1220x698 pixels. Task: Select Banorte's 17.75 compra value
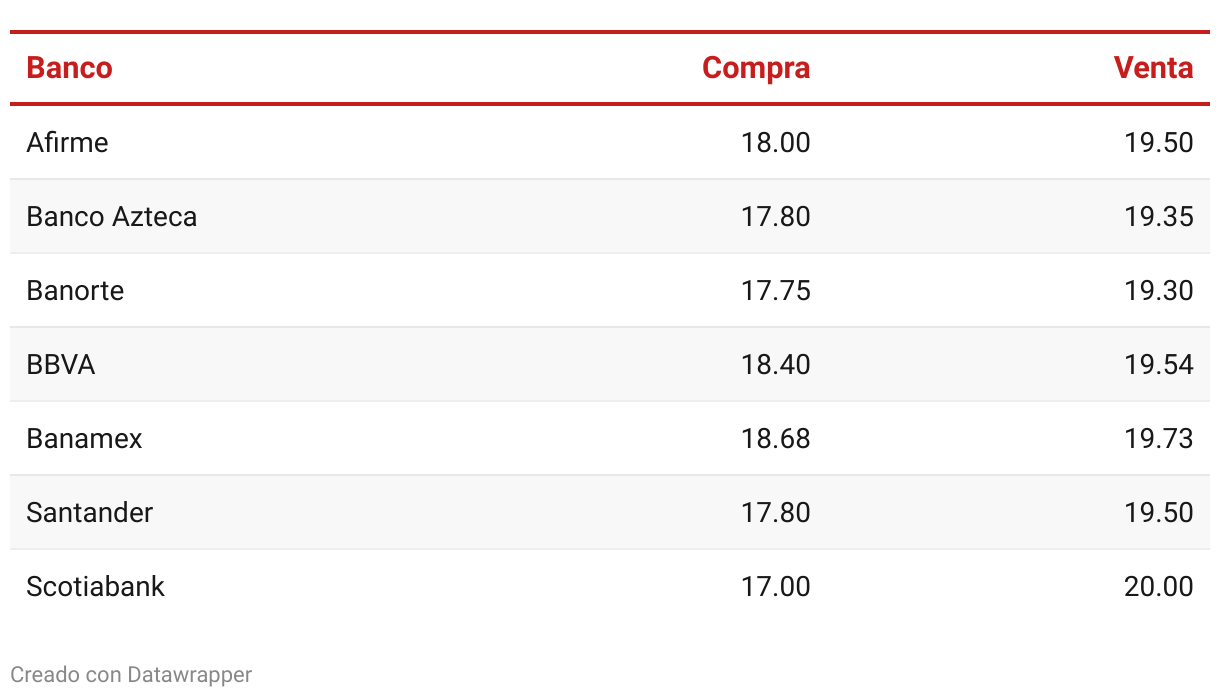pos(776,290)
